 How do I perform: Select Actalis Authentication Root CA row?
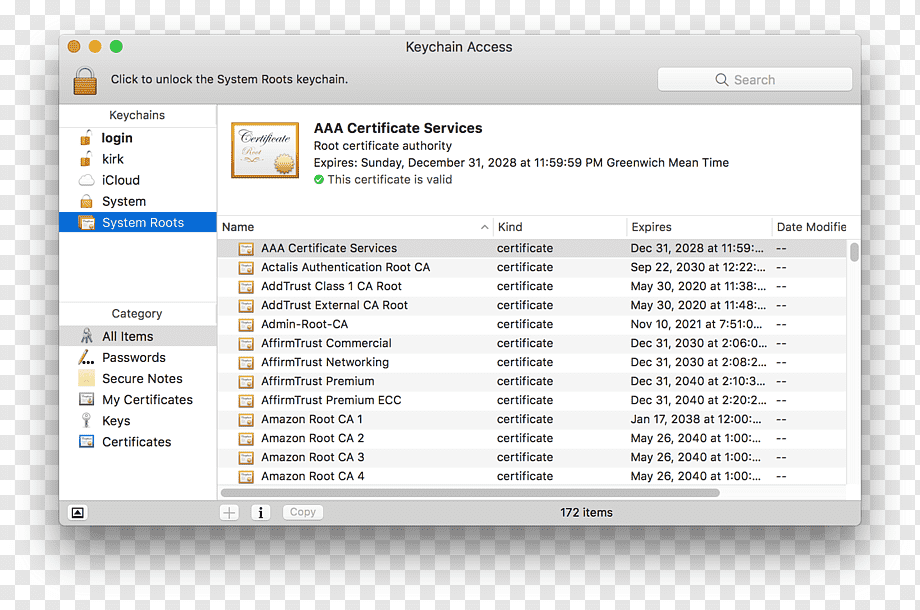click(x=532, y=267)
